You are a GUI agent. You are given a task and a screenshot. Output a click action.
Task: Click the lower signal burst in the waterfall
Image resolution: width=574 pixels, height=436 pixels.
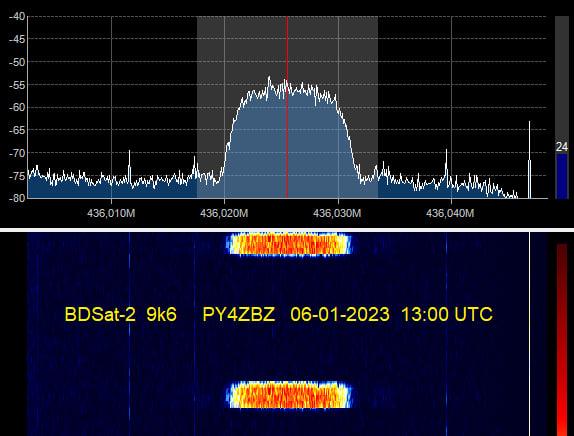coord(288,395)
